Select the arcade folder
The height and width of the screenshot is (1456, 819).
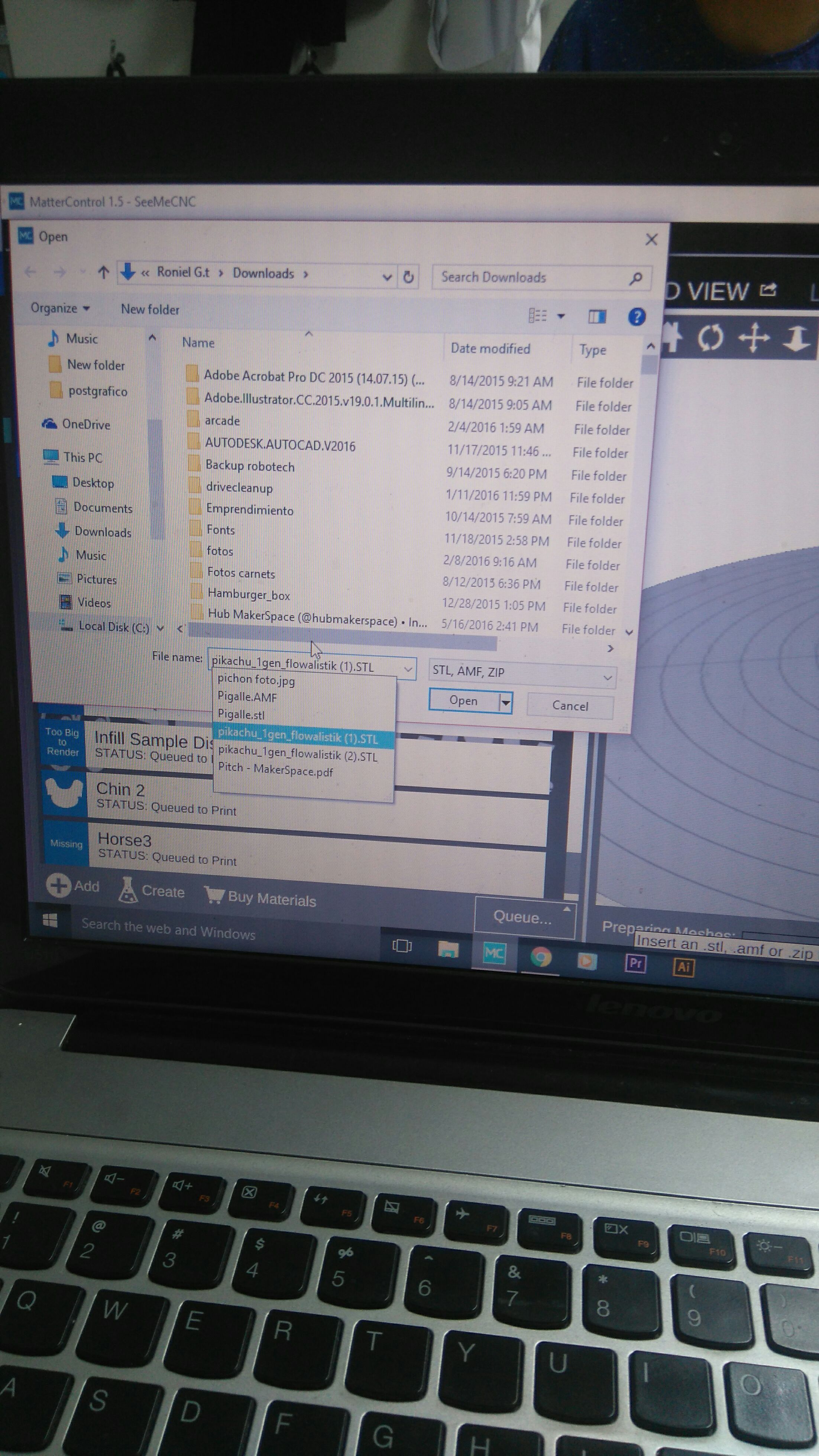[x=213, y=420]
